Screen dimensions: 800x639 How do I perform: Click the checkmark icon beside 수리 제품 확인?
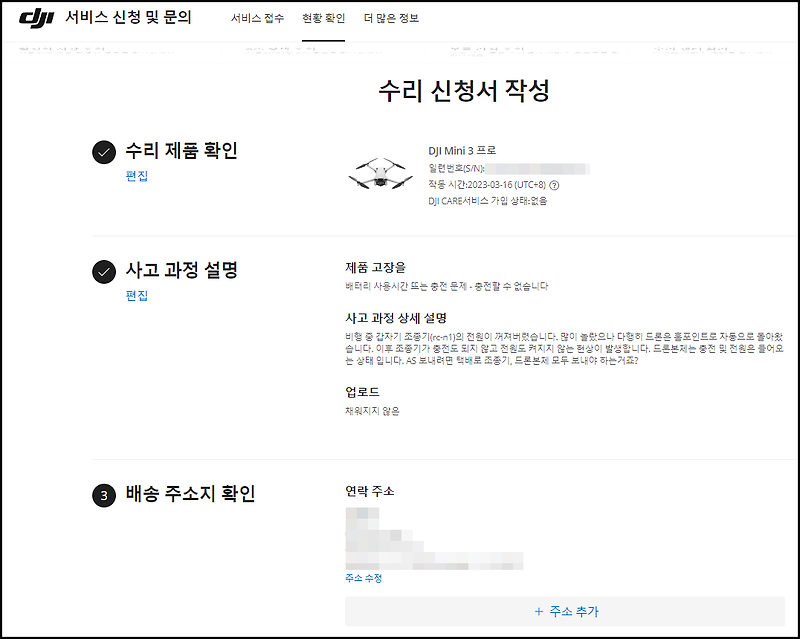(x=104, y=152)
